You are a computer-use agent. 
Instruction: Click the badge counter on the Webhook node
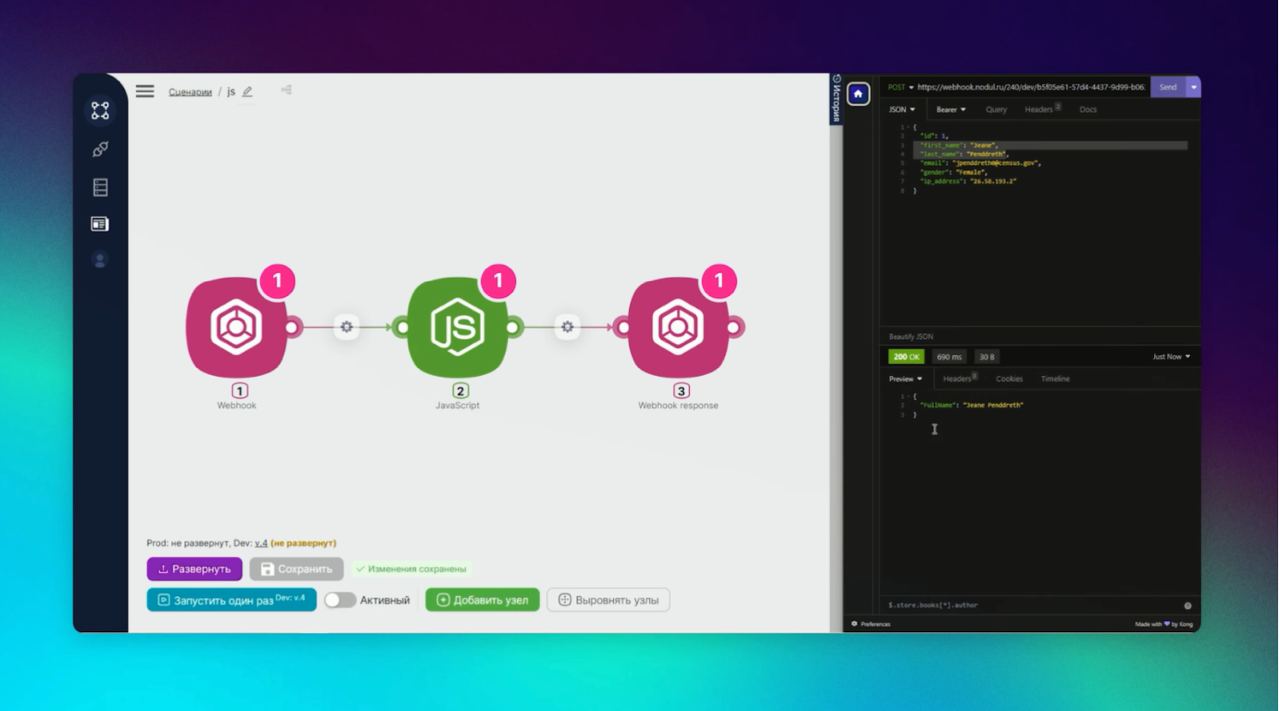(277, 282)
